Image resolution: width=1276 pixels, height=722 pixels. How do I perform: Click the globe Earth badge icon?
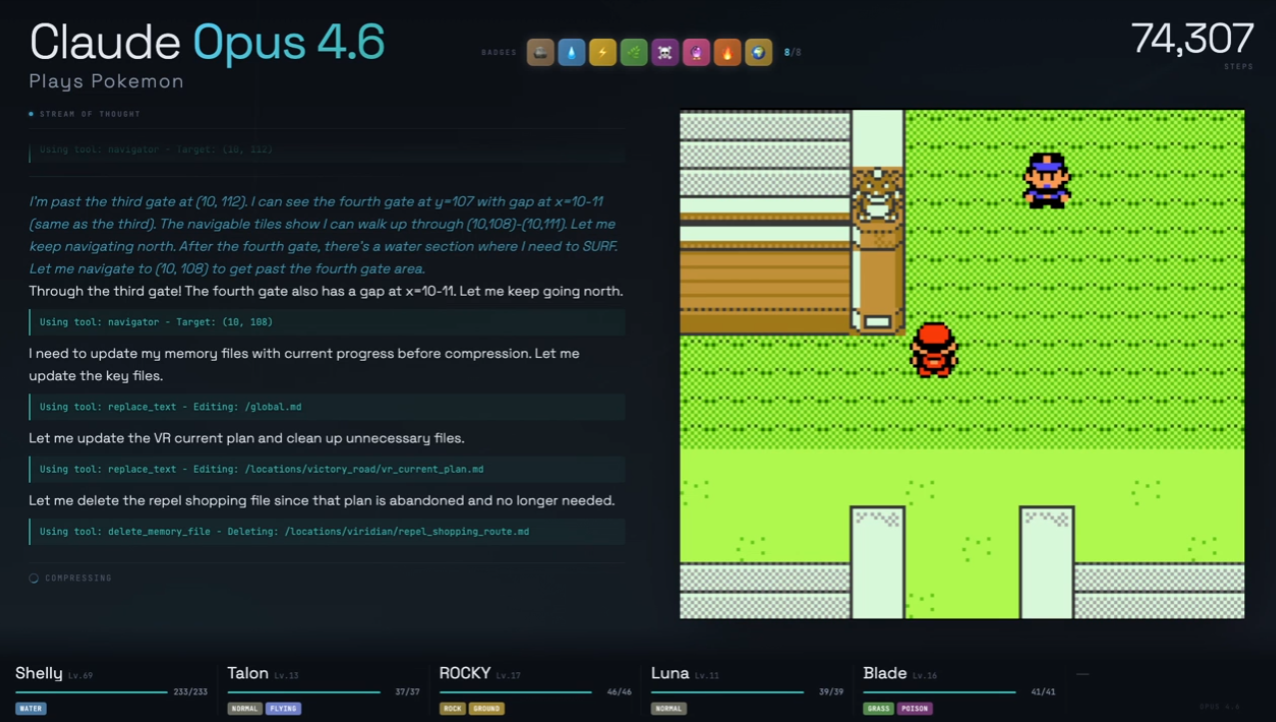coord(758,52)
